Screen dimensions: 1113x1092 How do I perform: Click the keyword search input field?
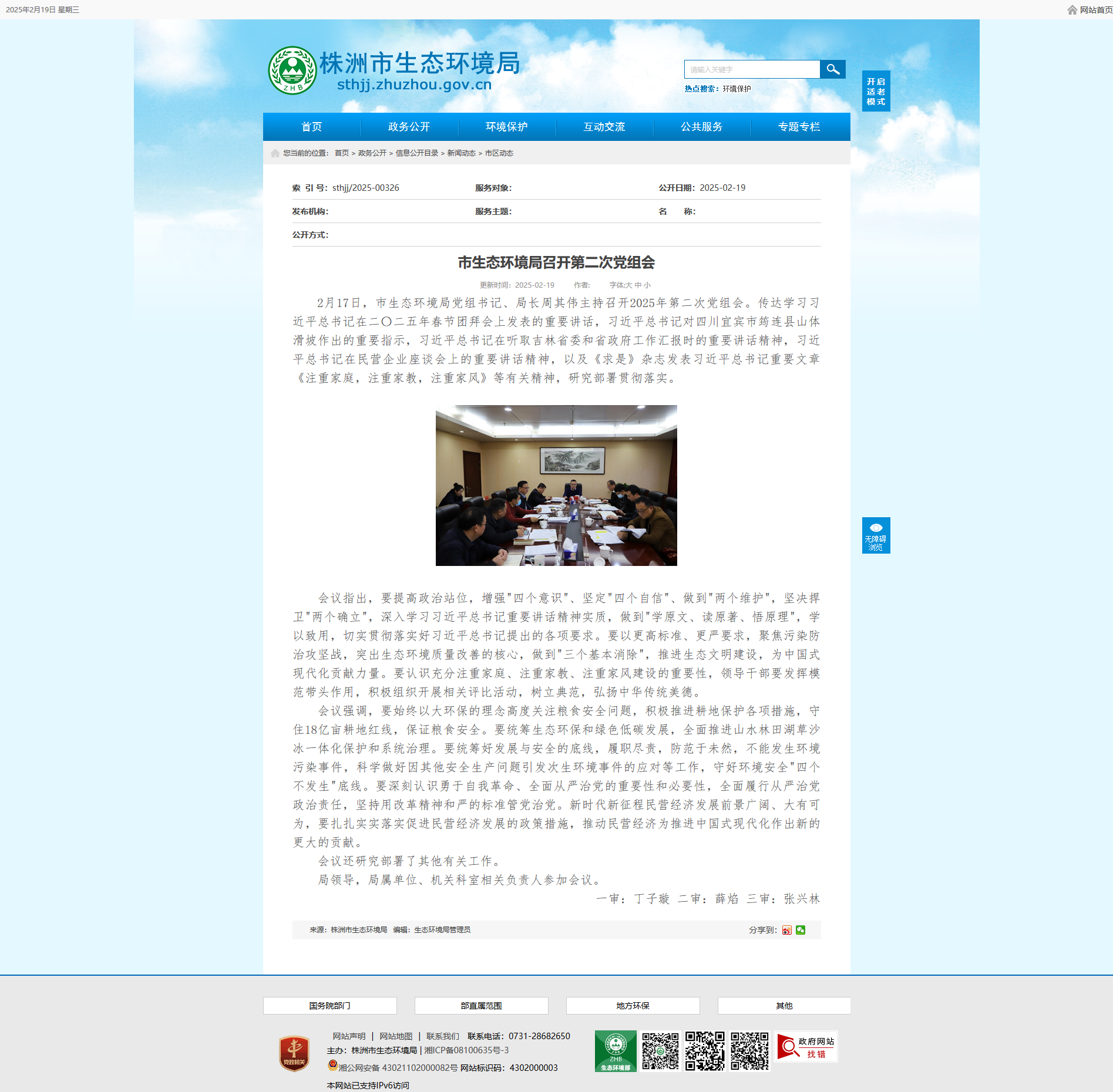tap(752, 69)
